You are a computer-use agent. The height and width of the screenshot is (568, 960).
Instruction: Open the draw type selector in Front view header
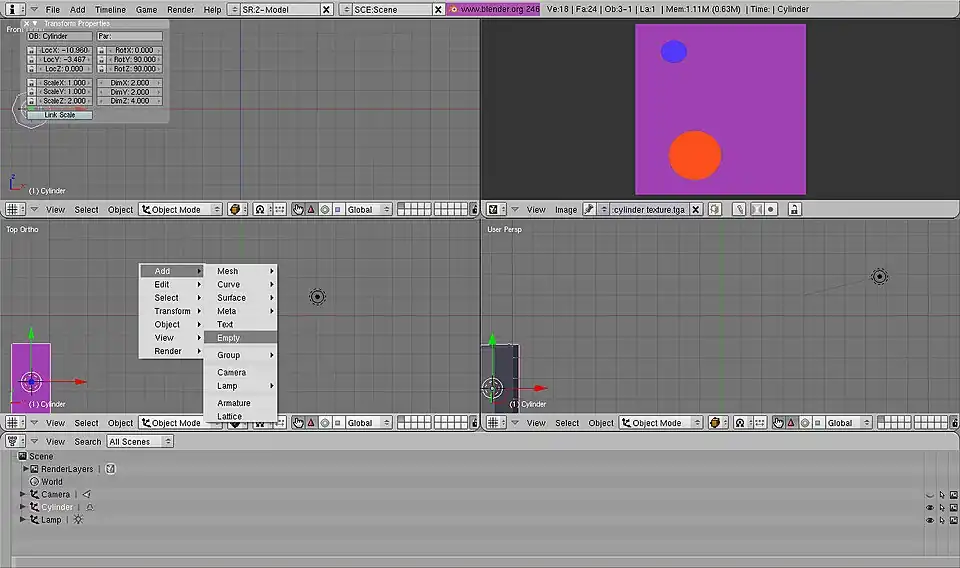237,210
